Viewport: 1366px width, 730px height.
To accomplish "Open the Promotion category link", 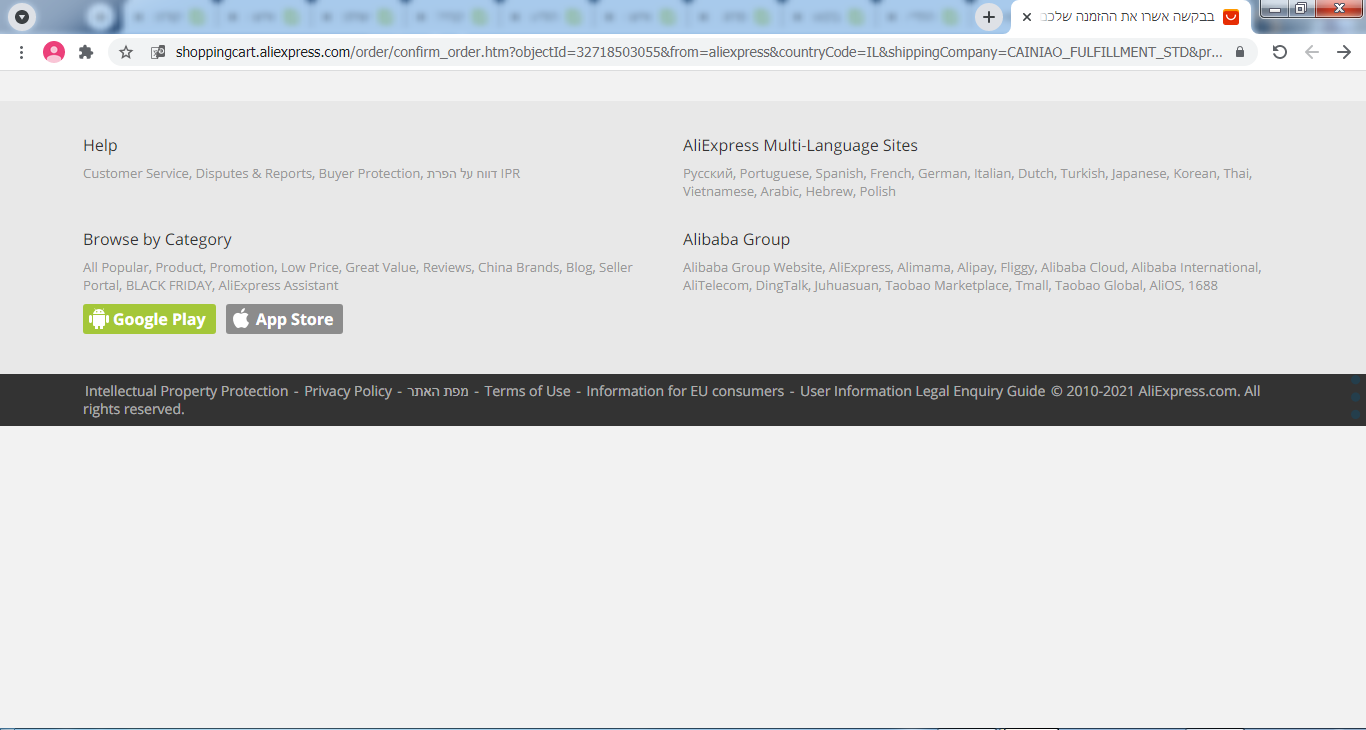I will click(x=242, y=267).
